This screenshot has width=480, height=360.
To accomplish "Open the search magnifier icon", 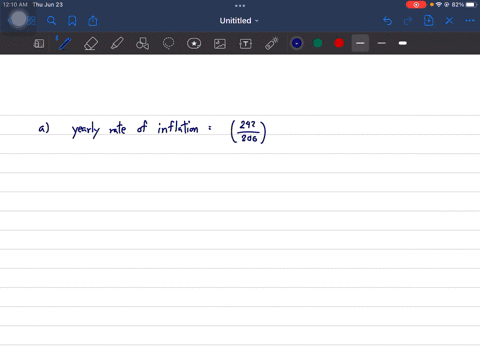I will click(x=51, y=21).
